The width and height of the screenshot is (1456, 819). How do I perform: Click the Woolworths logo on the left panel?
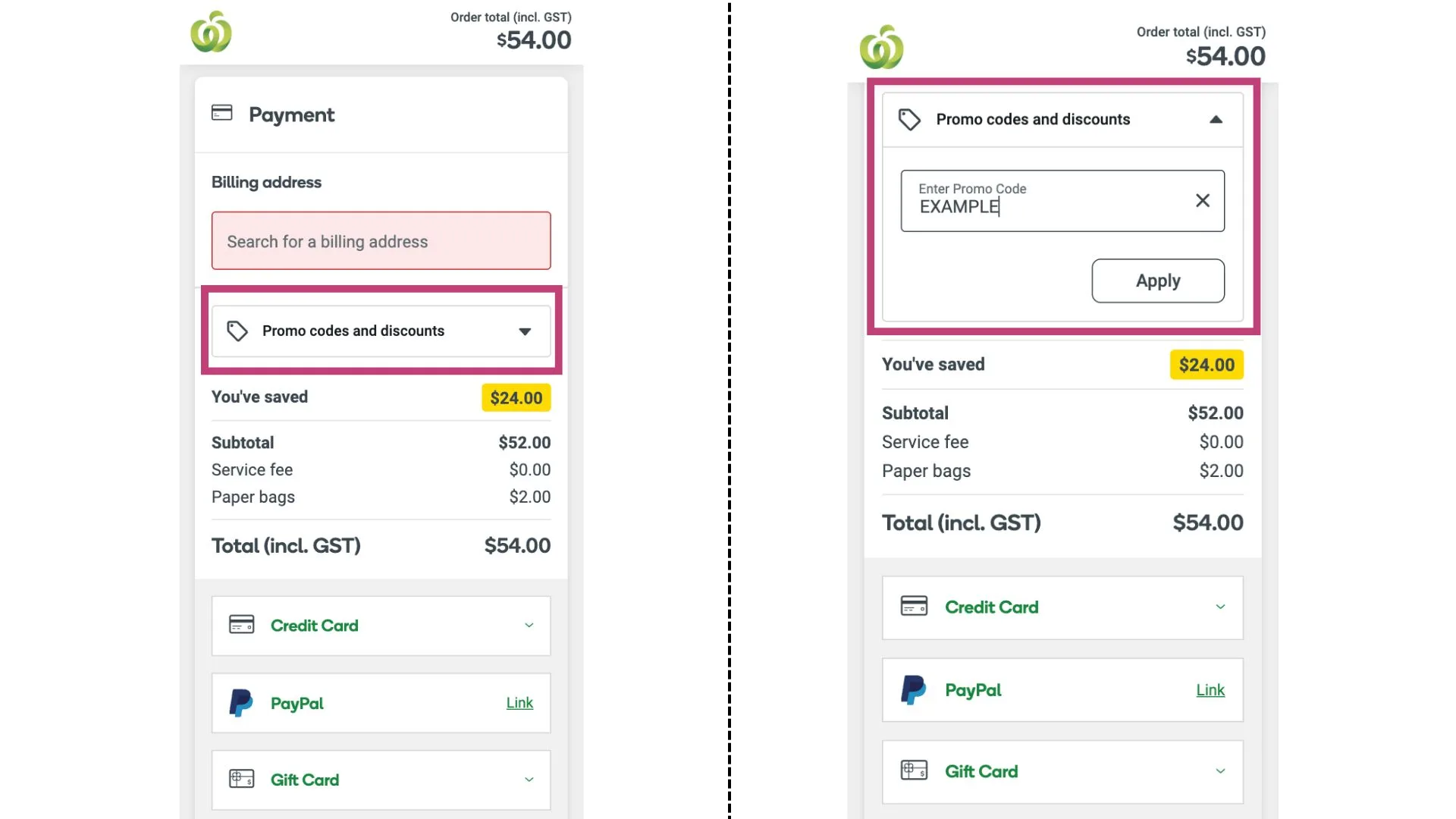click(x=212, y=32)
